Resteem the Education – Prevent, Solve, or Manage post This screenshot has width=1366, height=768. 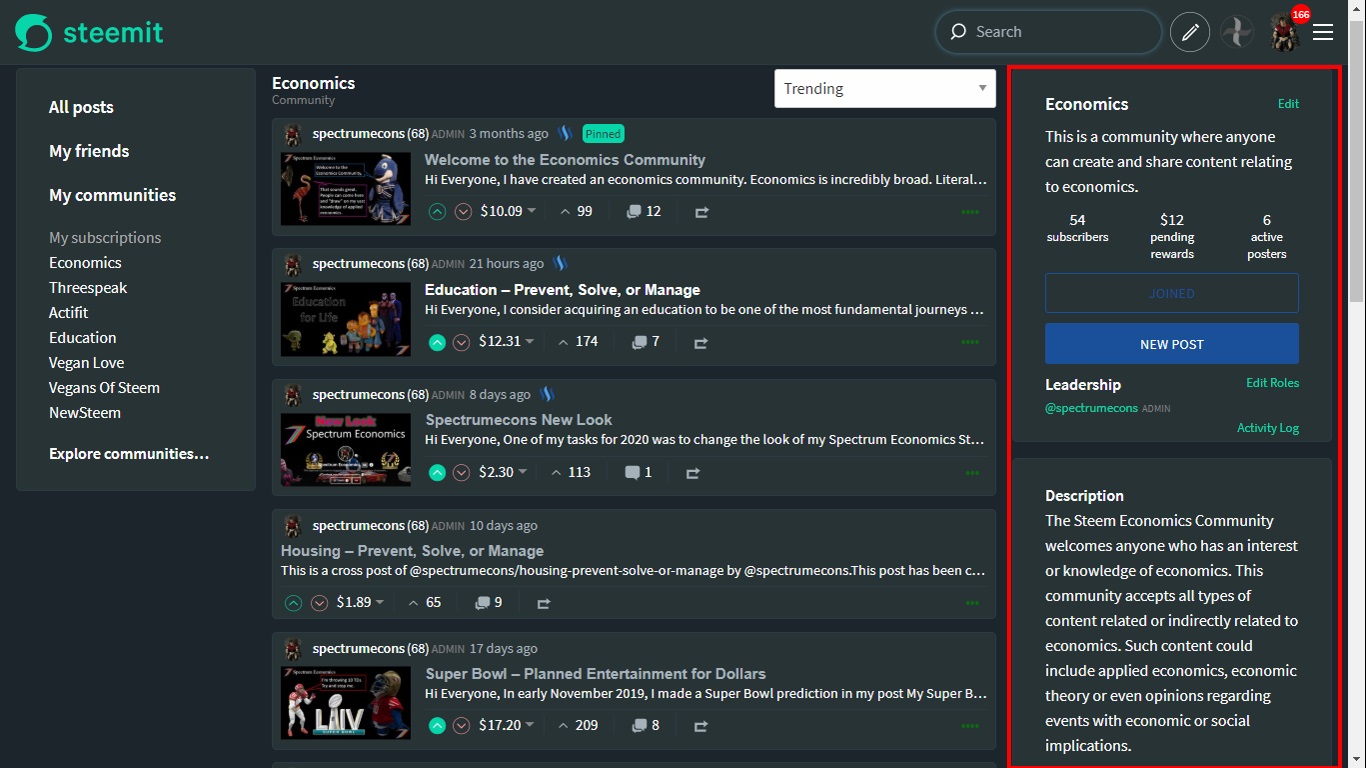[700, 342]
